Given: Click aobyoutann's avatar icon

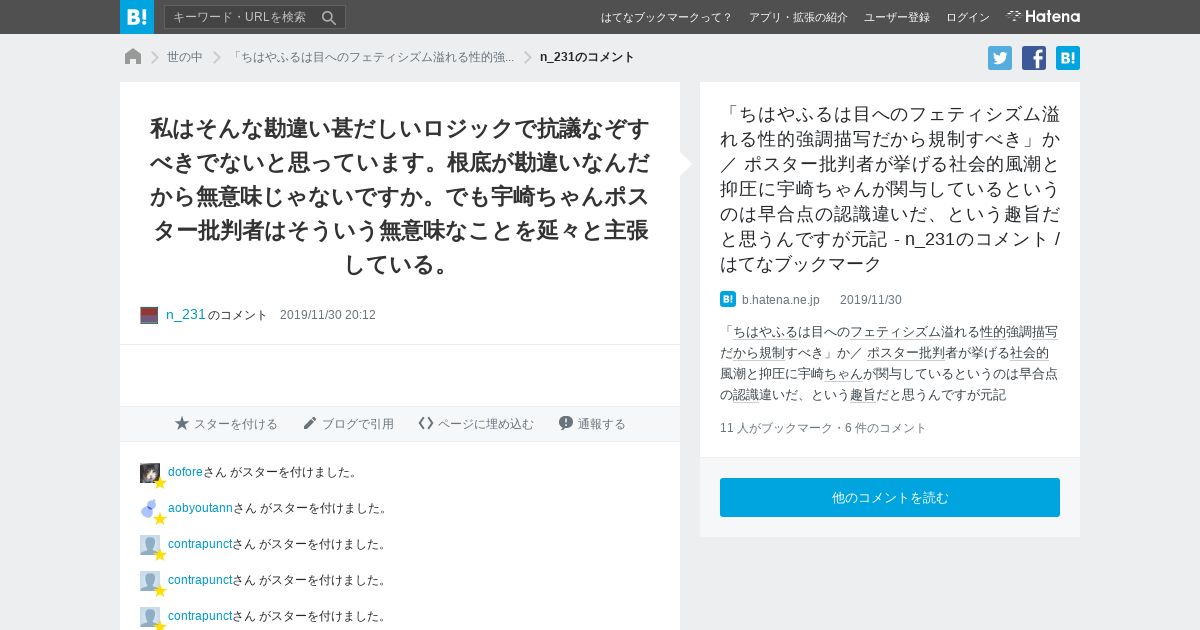Looking at the screenshot, I should pos(150,509).
